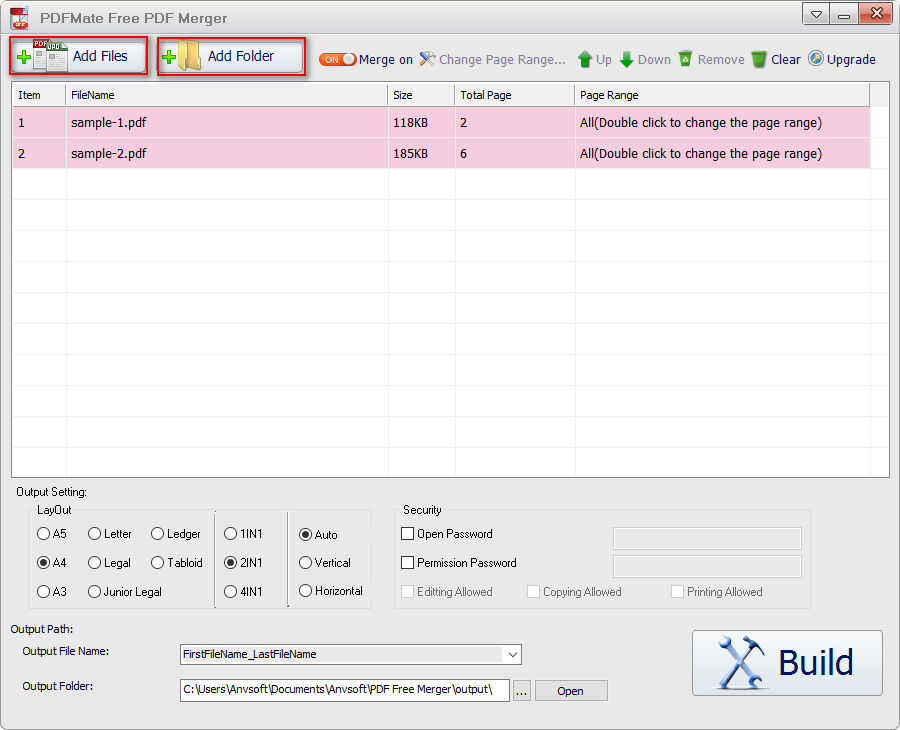Select the sample-2.pdf file name
This screenshot has height=730, width=900.
point(108,153)
